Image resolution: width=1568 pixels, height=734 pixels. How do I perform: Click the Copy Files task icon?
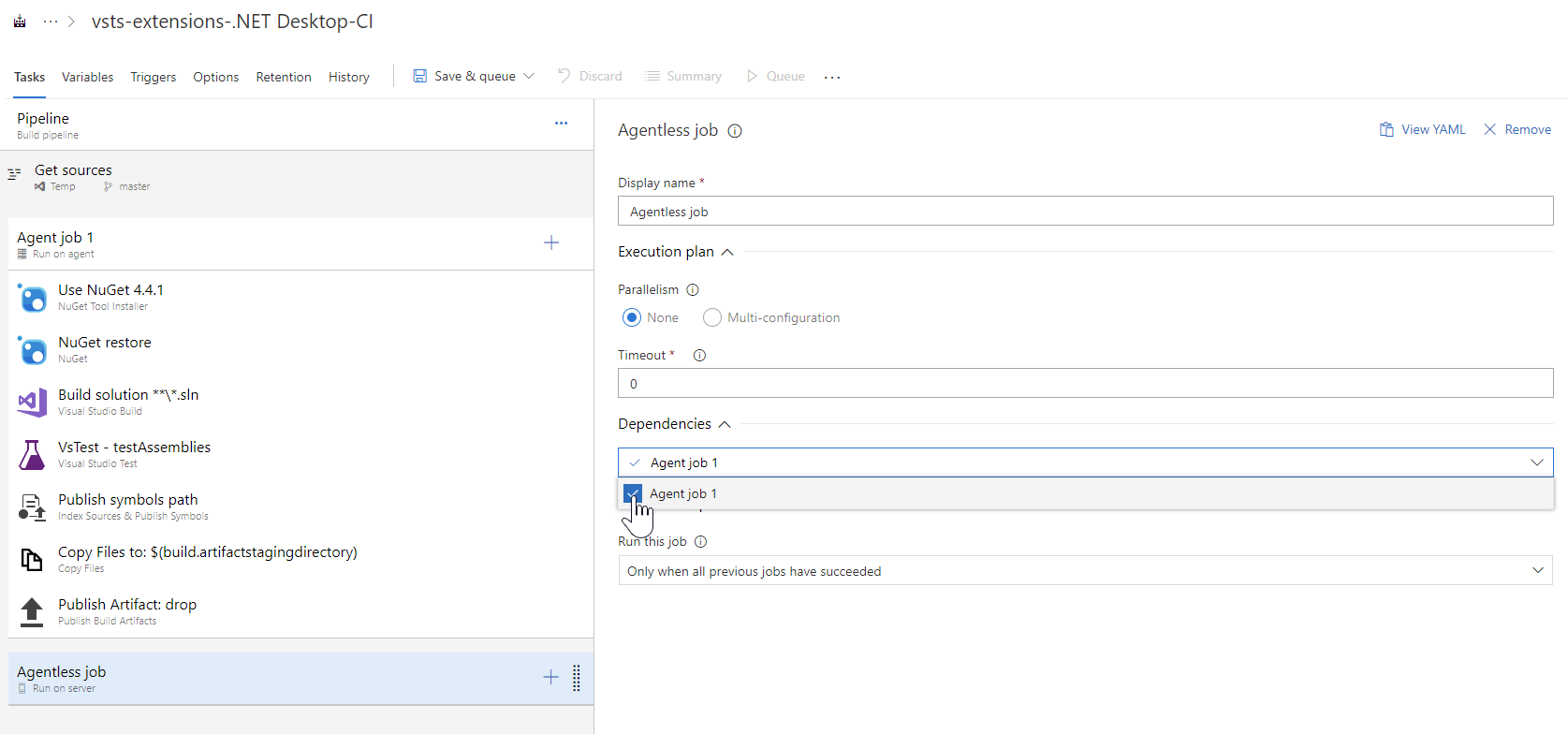tap(32, 560)
